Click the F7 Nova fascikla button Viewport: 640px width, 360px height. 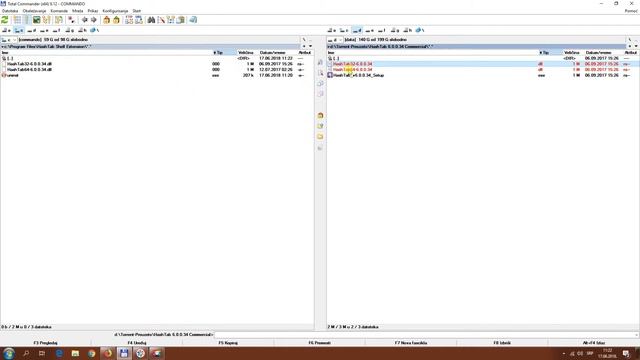411,343
